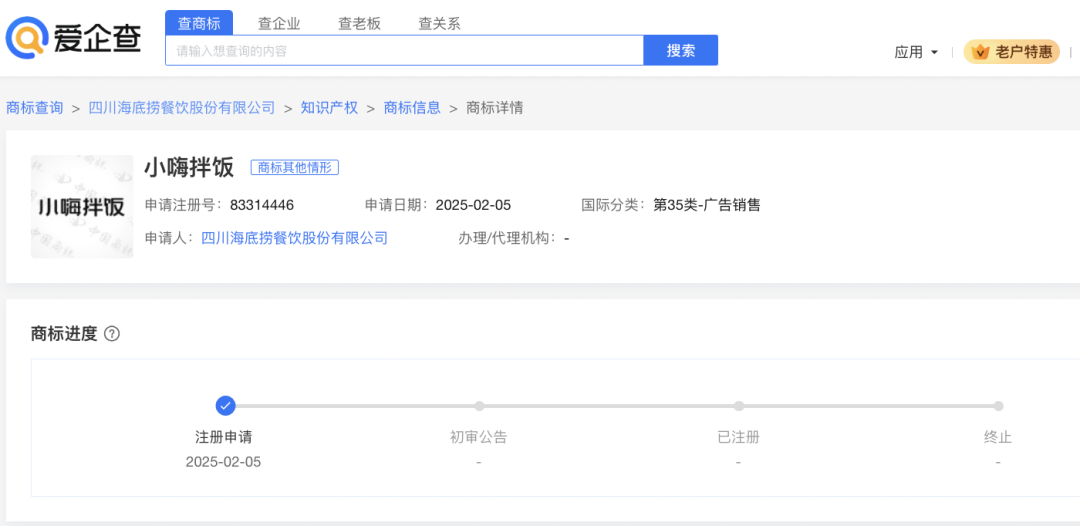This screenshot has height=526, width=1080.
Task: Open the 小嗨拌饭 trademark image thumbnail
Action: click(82, 207)
